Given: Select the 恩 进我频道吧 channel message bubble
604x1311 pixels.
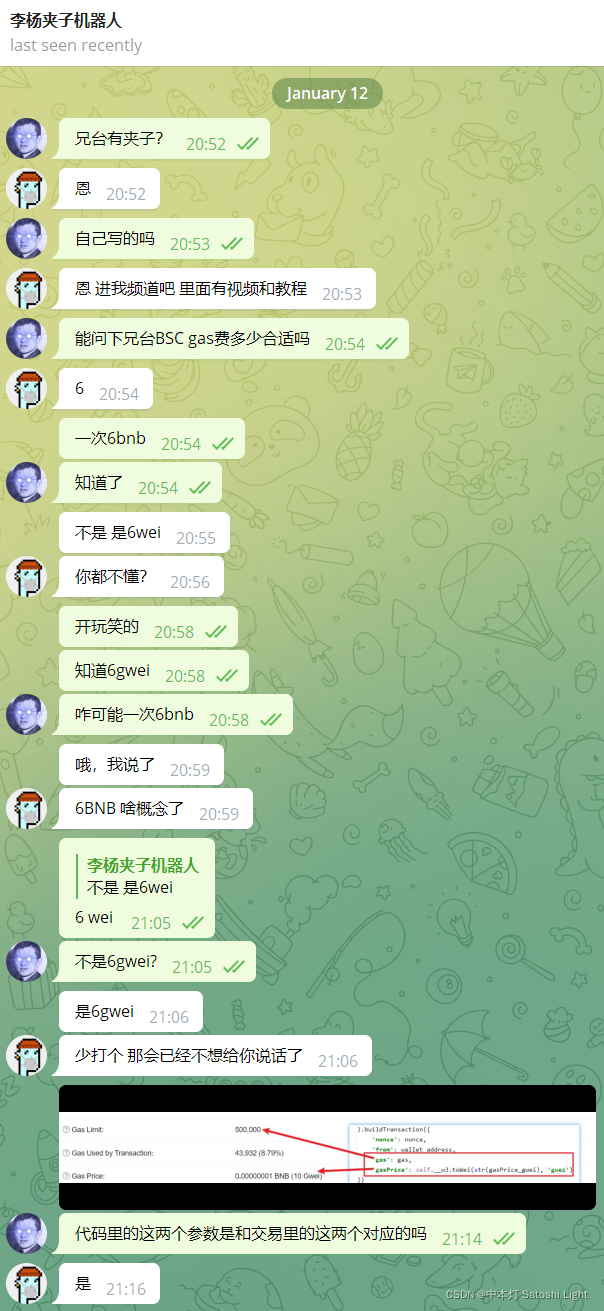Looking at the screenshot, I should [217, 288].
